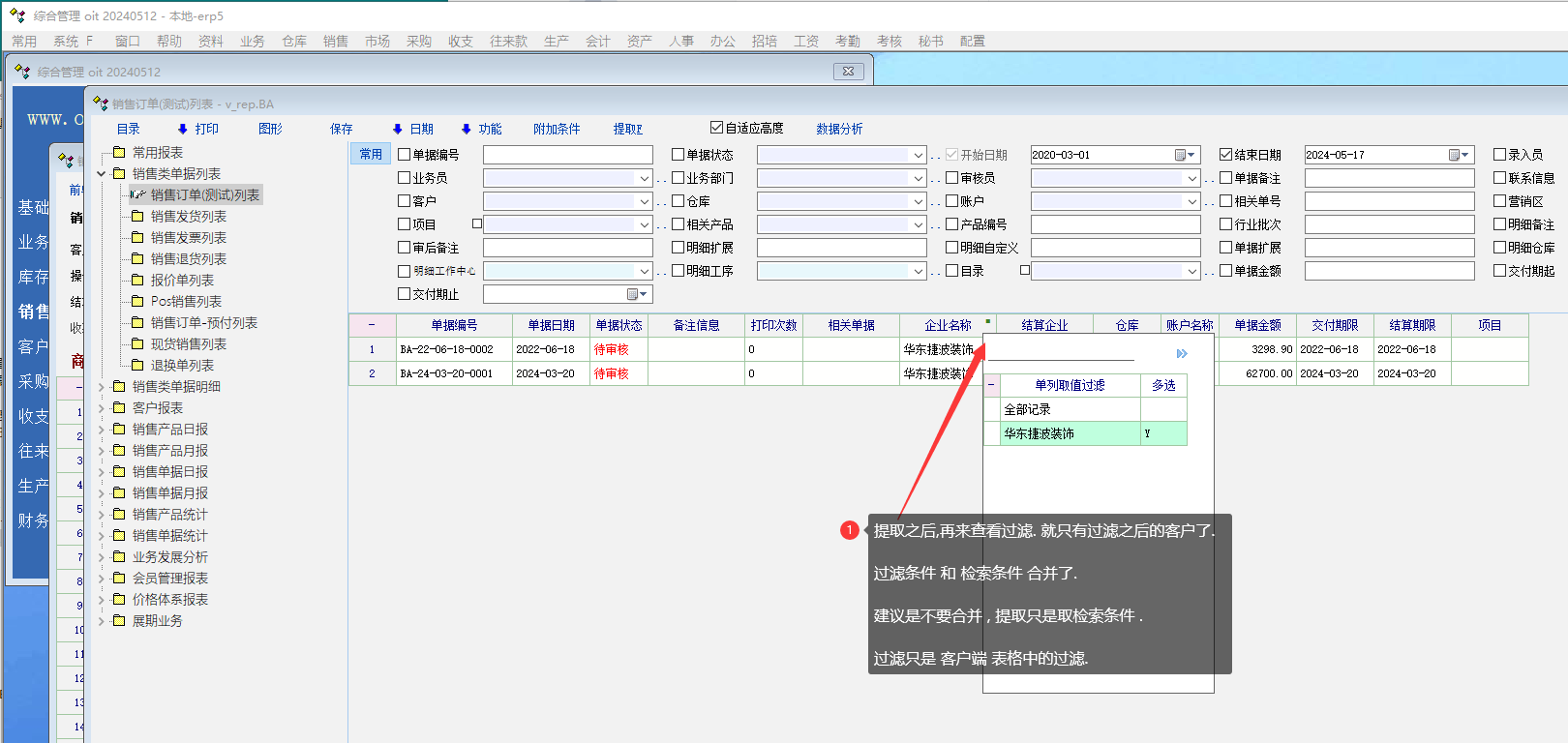Toggle the 结束日期 checkbox
Image resolution: width=1568 pixels, height=743 pixels.
1225,155
